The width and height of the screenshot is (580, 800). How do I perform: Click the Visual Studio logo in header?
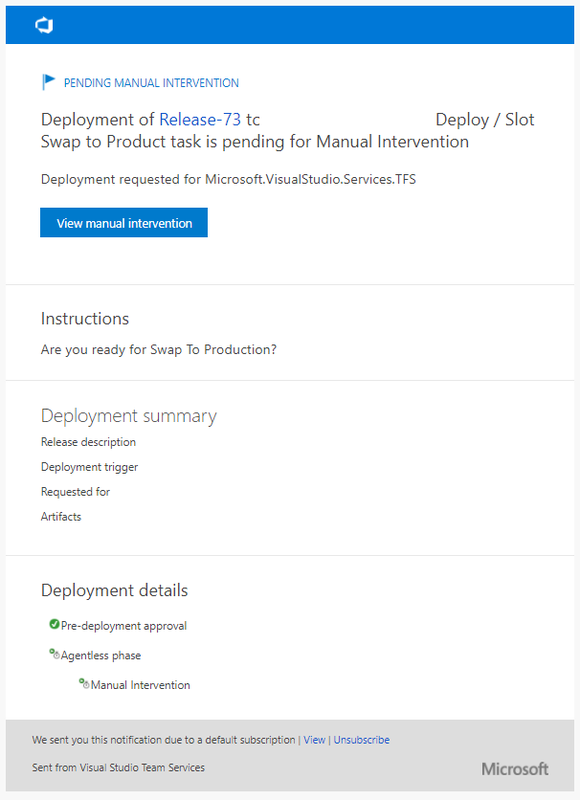[x=44, y=25]
